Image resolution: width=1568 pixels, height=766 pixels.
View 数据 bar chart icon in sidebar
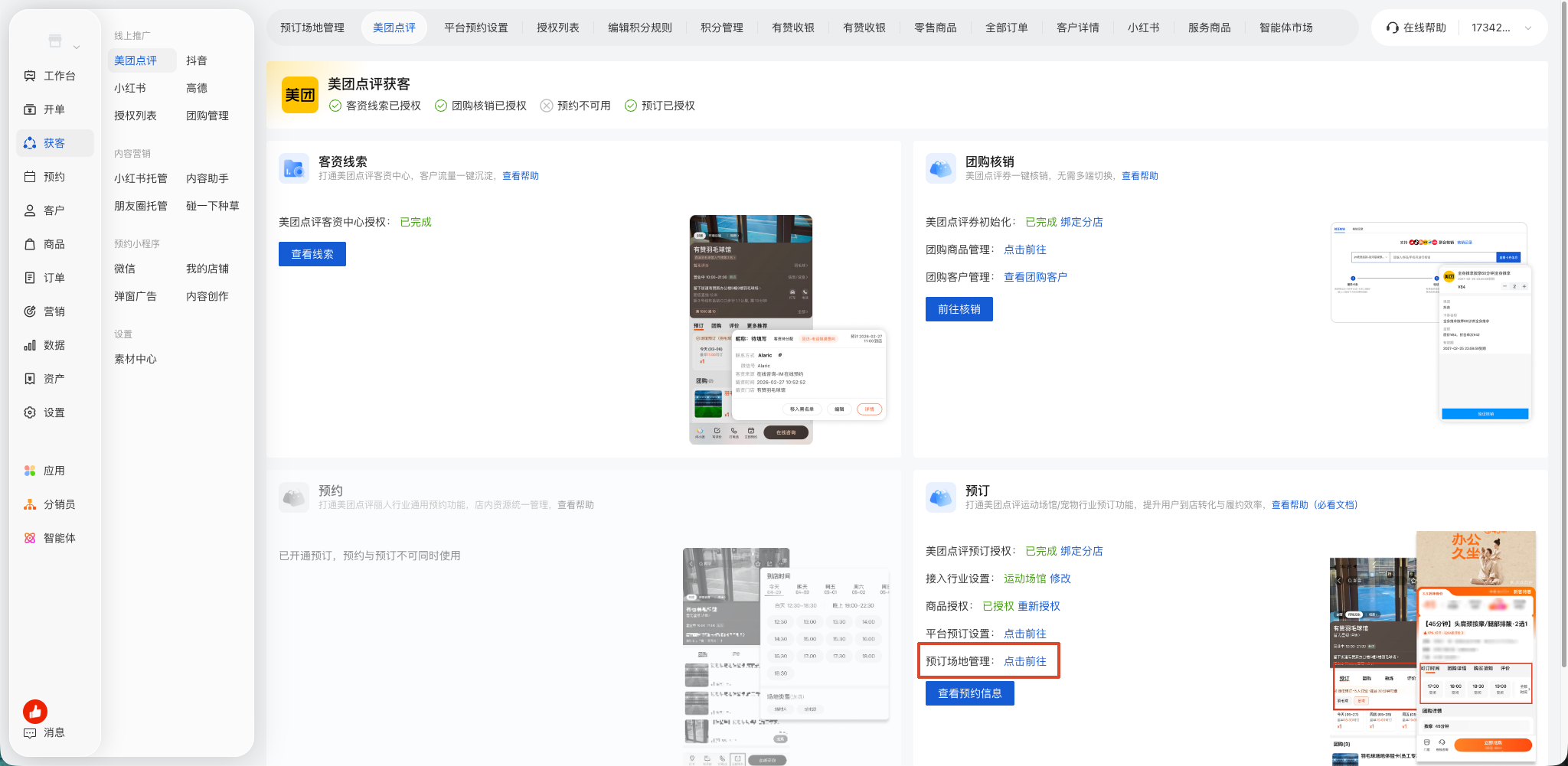[30, 345]
